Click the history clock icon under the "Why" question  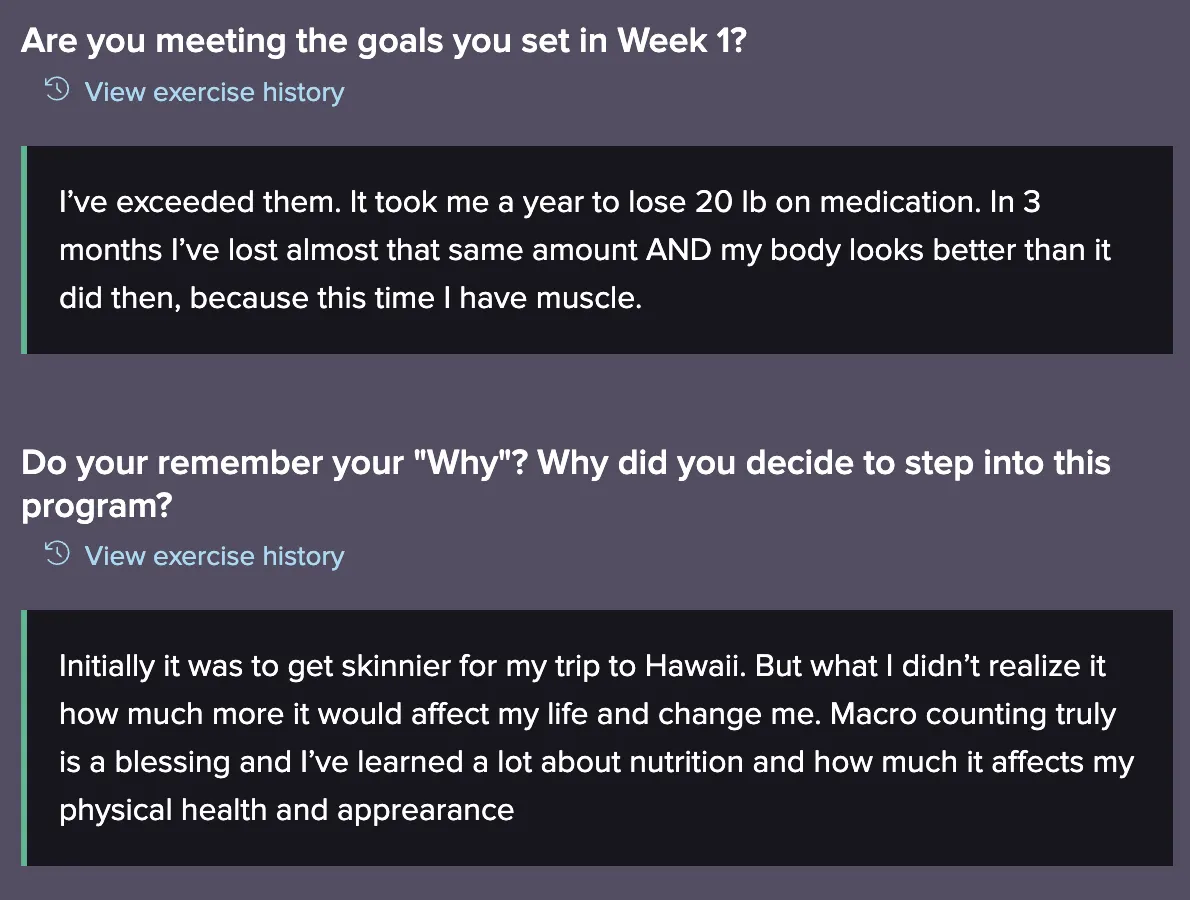[x=57, y=554]
